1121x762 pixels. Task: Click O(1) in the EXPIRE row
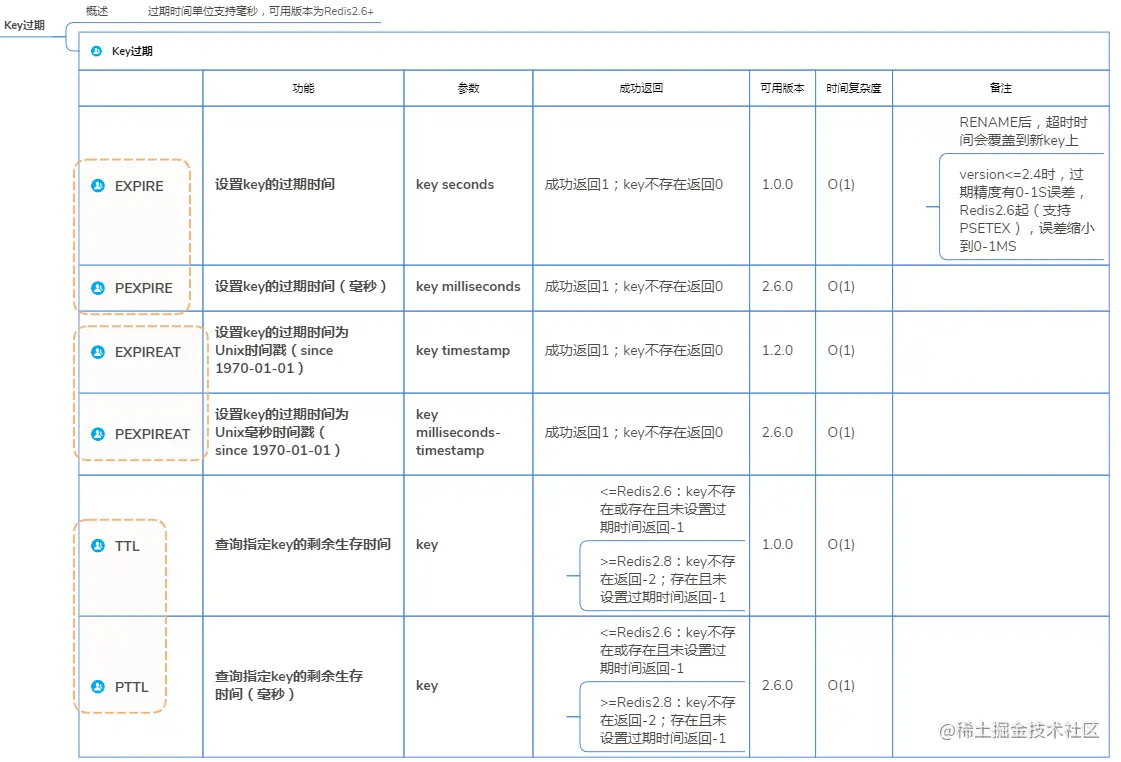click(841, 184)
